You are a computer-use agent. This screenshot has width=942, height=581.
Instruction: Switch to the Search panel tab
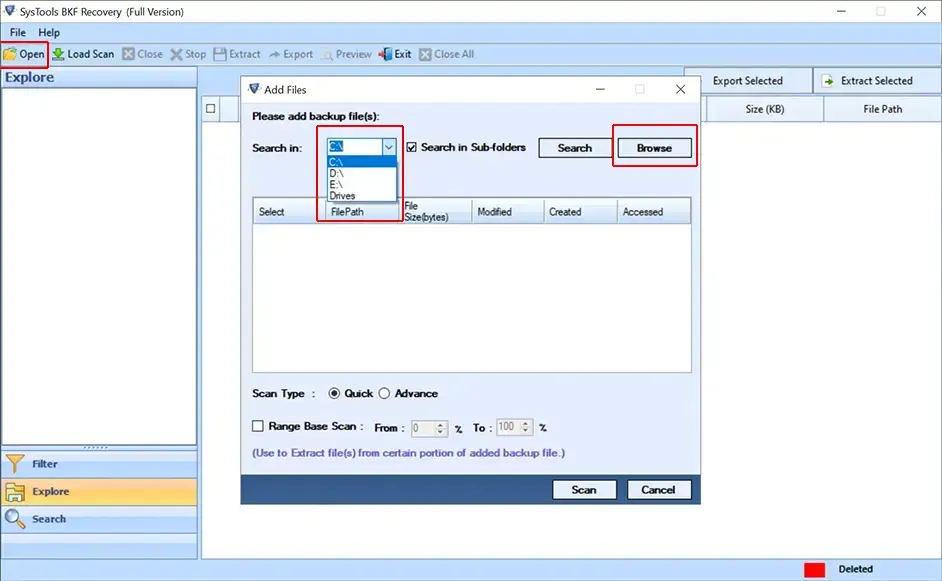coord(99,519)
